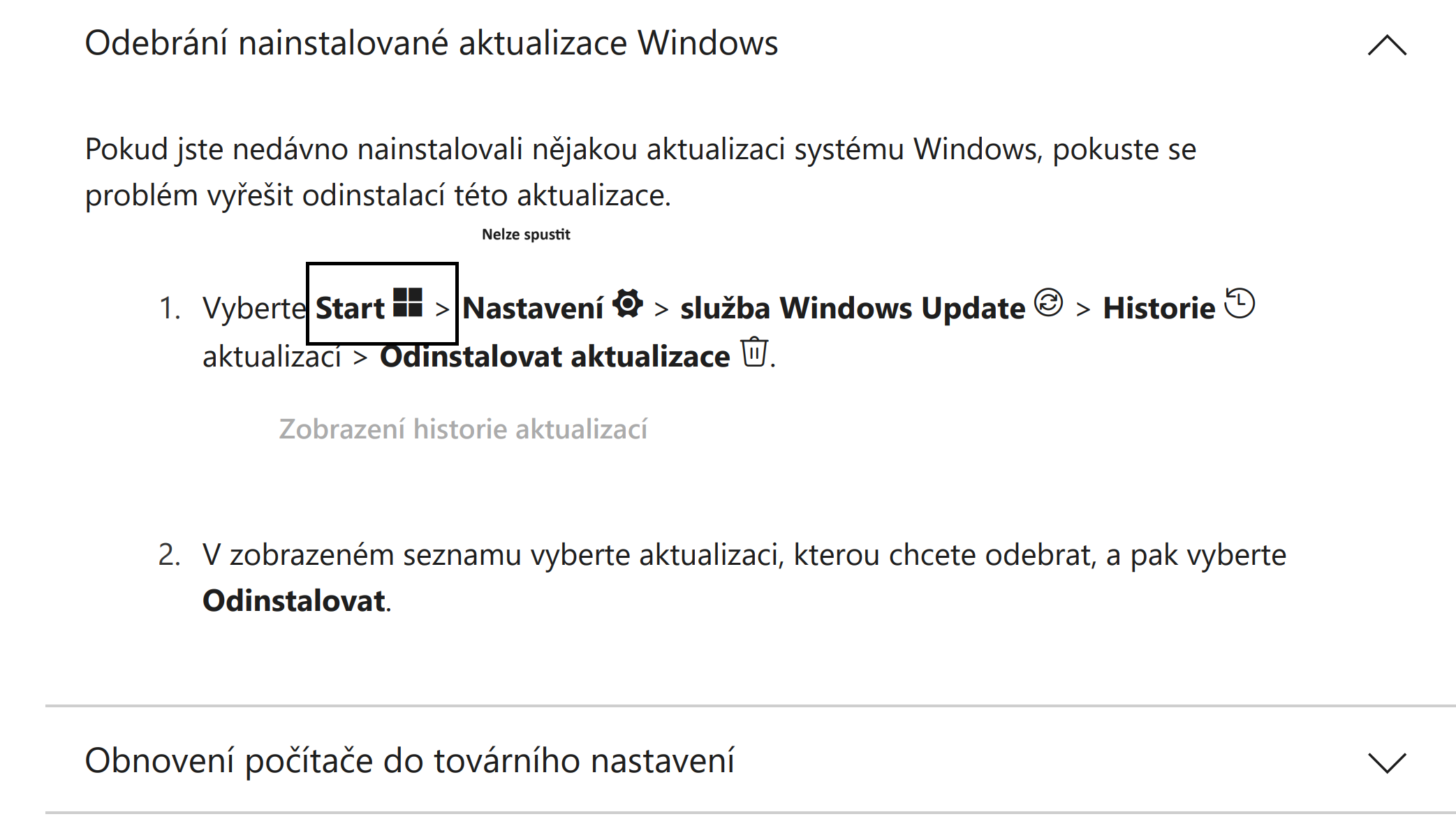Collapse the section with the up chevron
Screen dimensions: 1456x819
(x=1387, y=45)
